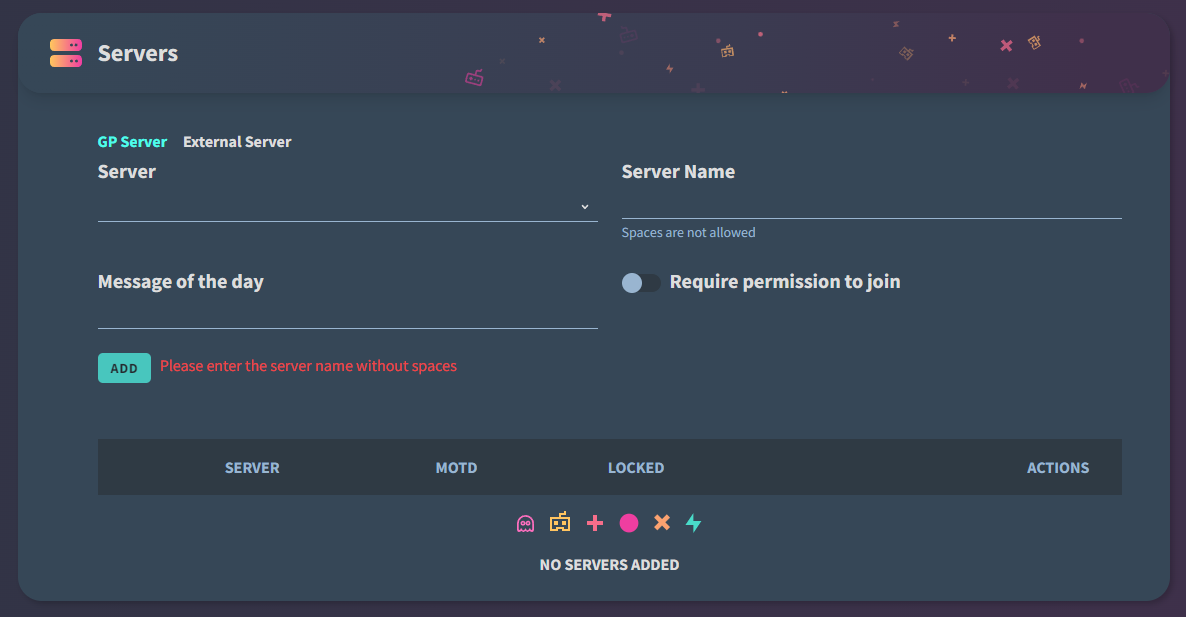Image resolution: width=1186 pixels, height=617 pixels.
Task: Click the teal lightning bolt icon
Action: click(694, 522)
